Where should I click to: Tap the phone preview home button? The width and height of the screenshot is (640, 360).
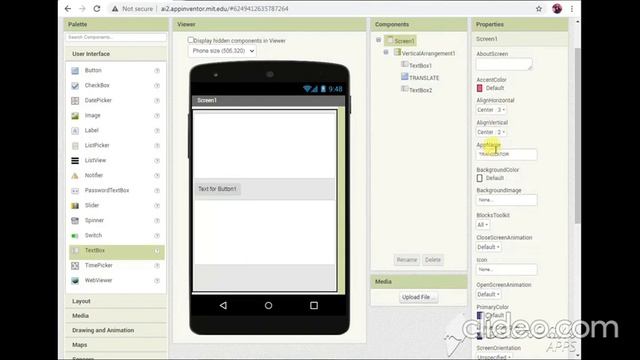coord(268,305)
